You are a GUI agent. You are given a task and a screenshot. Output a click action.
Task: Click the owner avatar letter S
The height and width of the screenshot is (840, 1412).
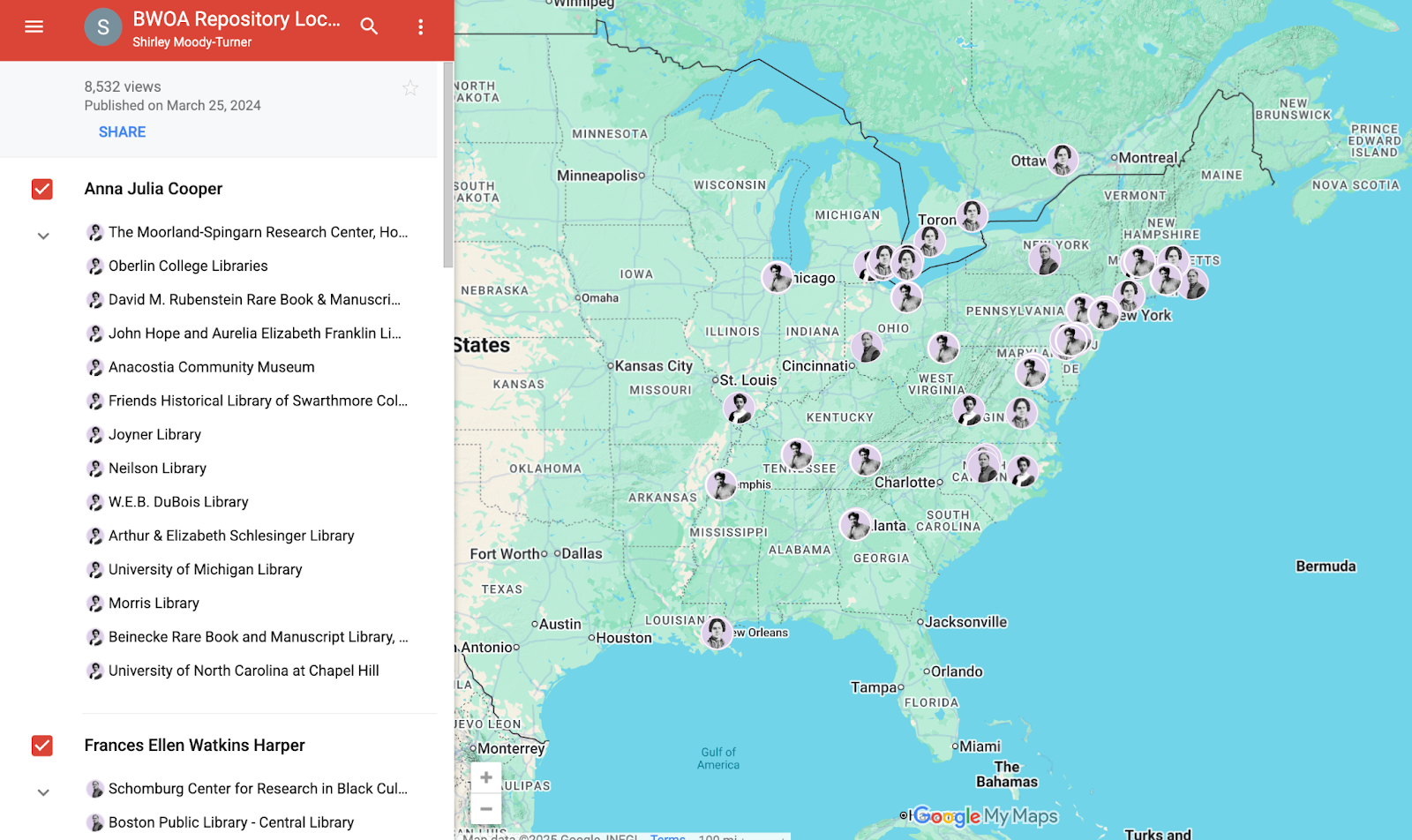coord(102,27)
